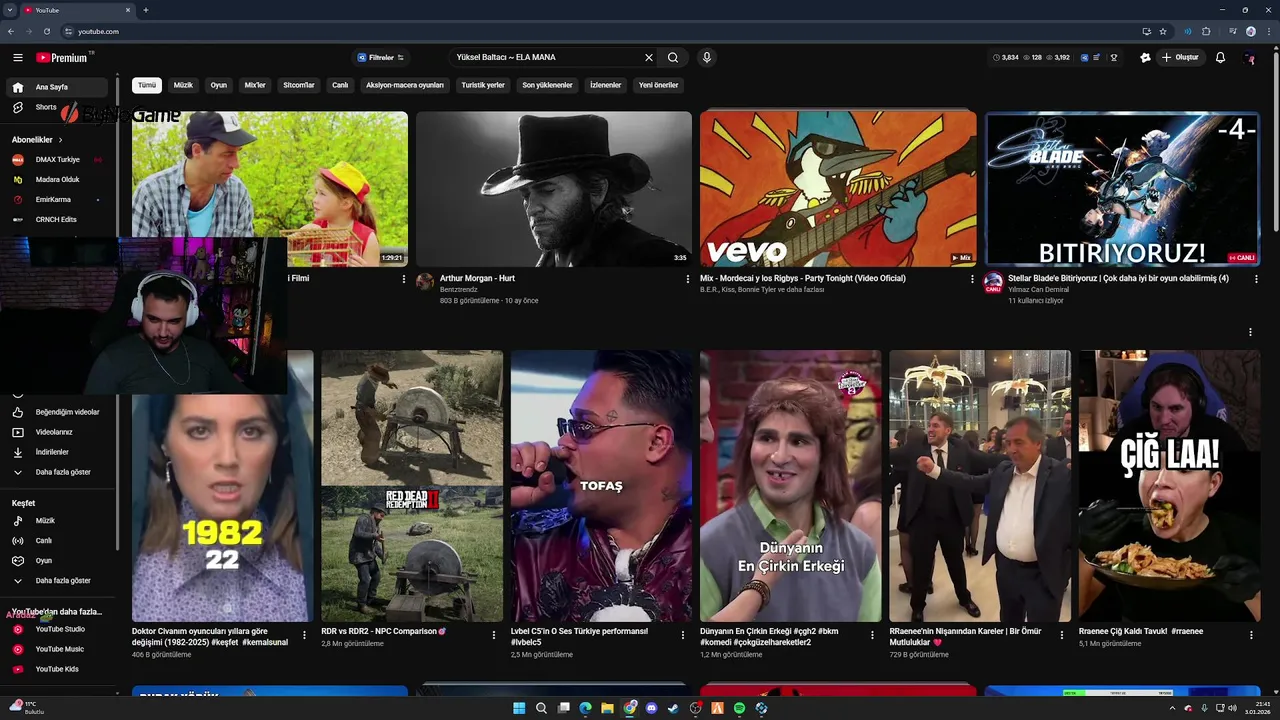Open Beğendiğim videolar playlist

58,412
